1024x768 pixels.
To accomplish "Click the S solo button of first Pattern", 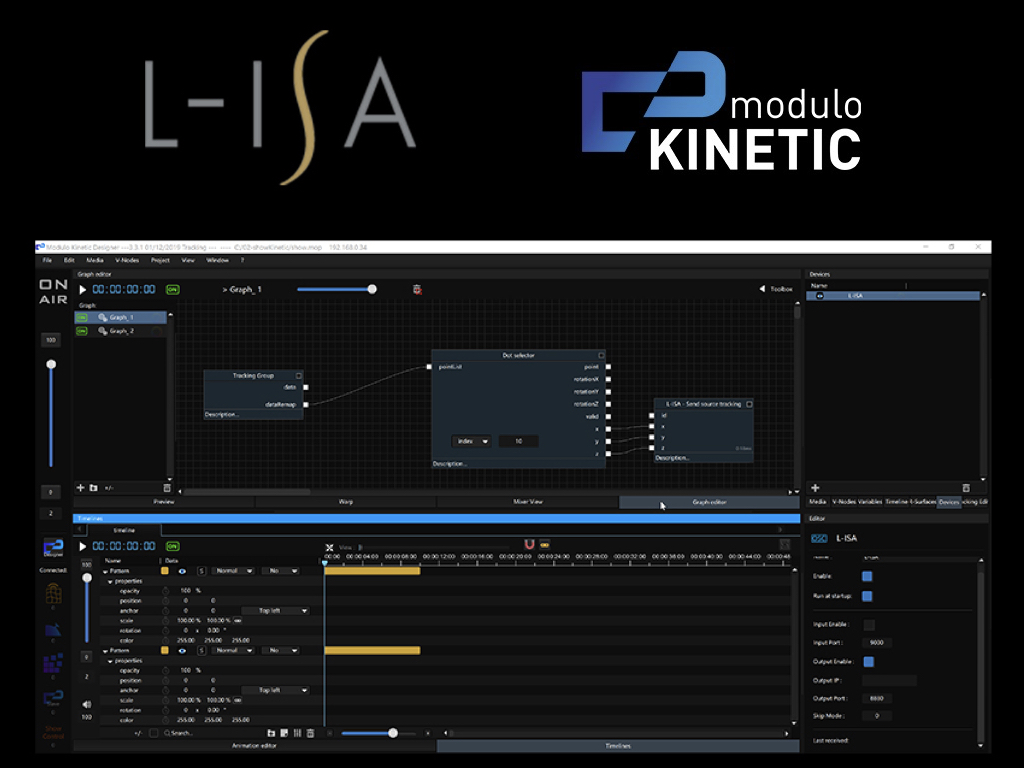I will pyautogui.click(x=201, y=571).
